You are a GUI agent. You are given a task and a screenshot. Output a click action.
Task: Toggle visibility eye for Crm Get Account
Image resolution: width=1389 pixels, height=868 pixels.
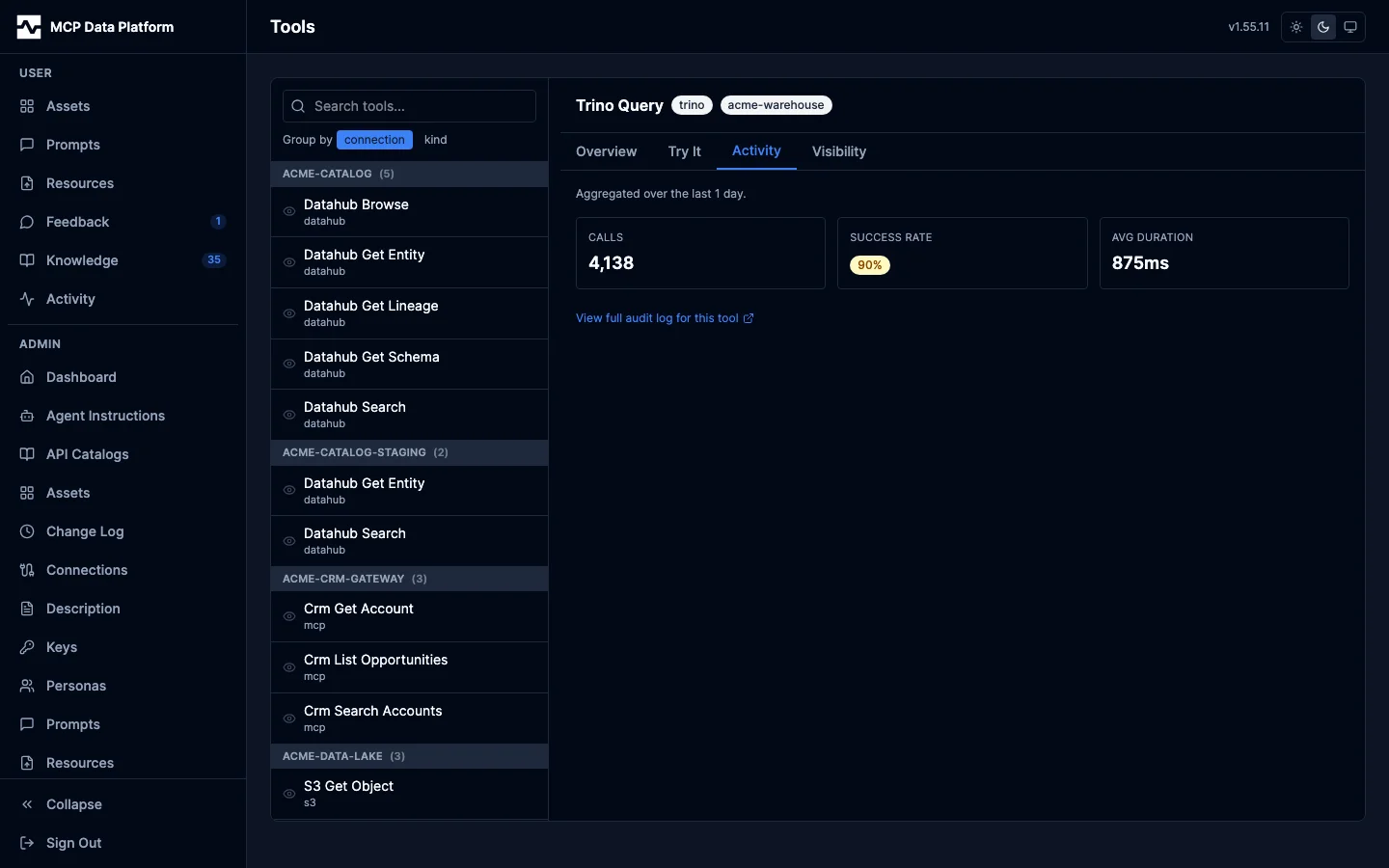tap(289, 616)
